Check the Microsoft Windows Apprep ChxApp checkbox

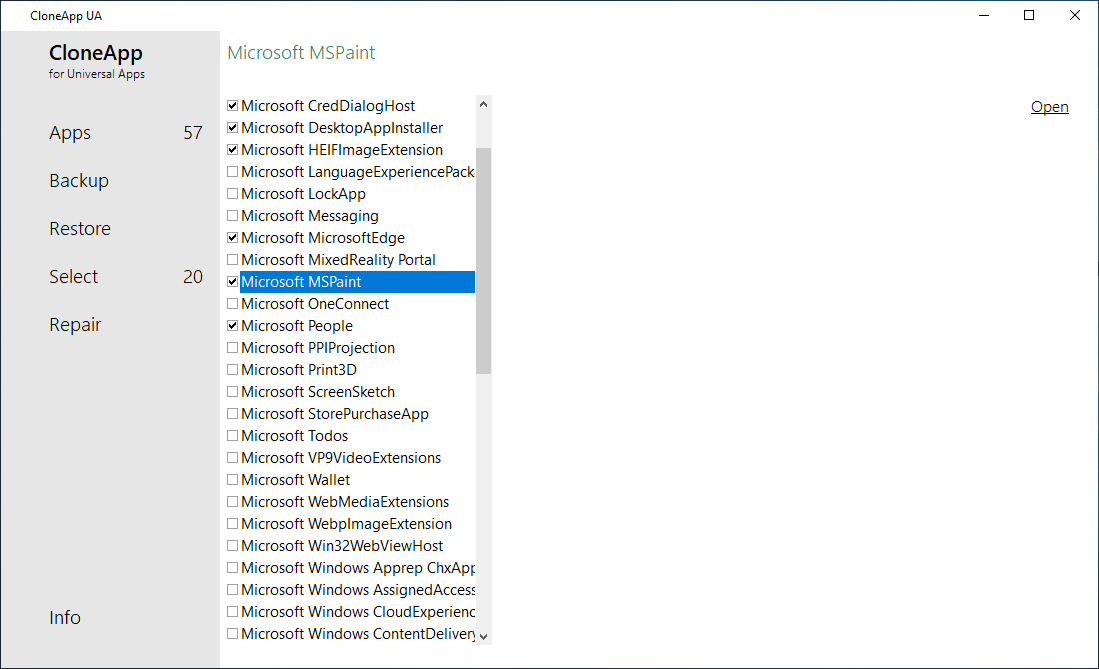point(233,567)
